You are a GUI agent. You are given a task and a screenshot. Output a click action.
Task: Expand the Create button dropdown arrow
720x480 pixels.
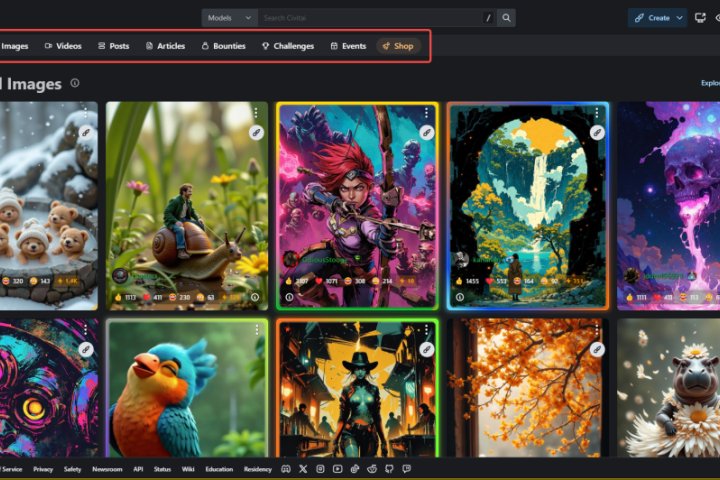click(680, 18)
